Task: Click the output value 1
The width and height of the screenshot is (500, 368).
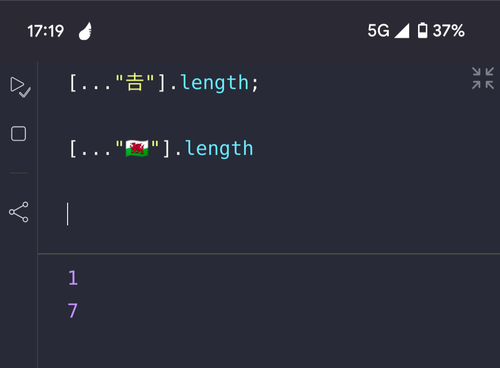Action: coord(73,278)
